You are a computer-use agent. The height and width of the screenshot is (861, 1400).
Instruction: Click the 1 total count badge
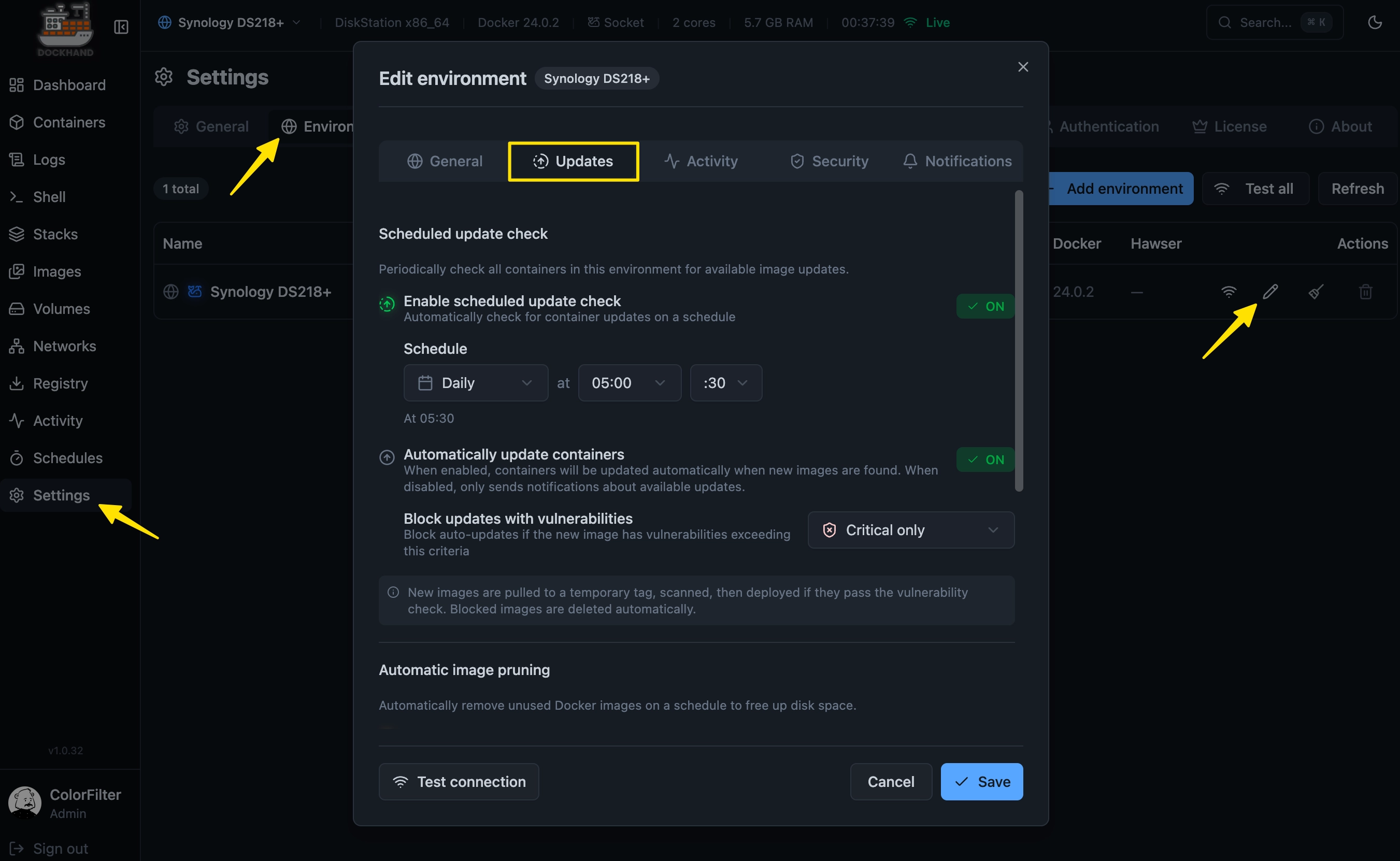[180, 189]
